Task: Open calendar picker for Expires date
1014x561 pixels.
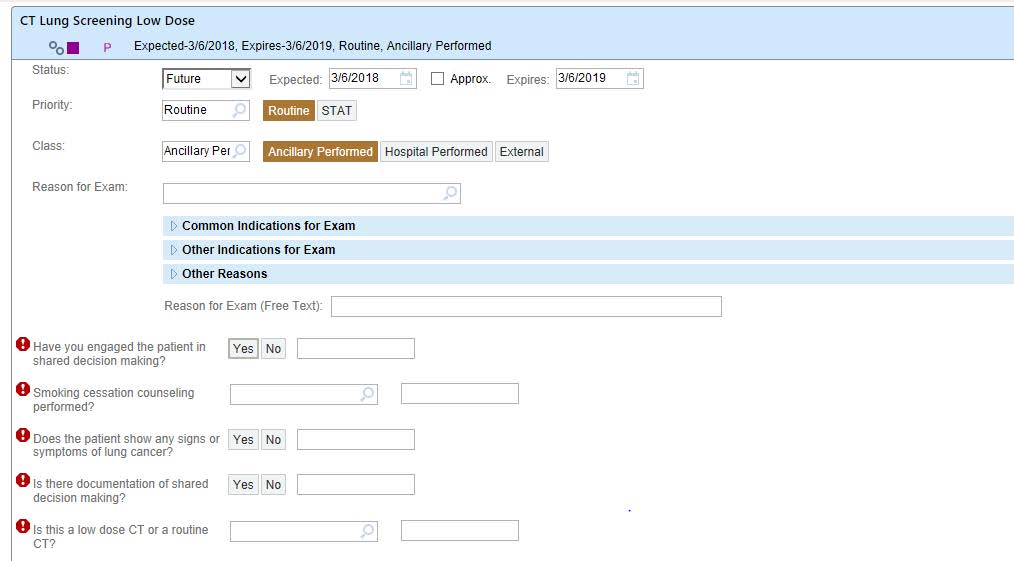Action: [633, 79]
